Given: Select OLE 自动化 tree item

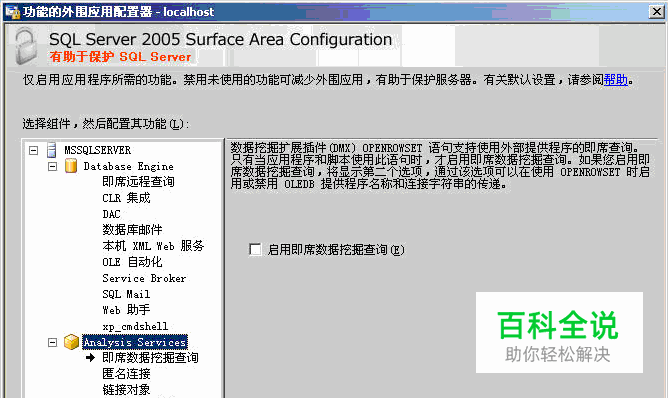Looking at the screenshot, I should point(132,262).
